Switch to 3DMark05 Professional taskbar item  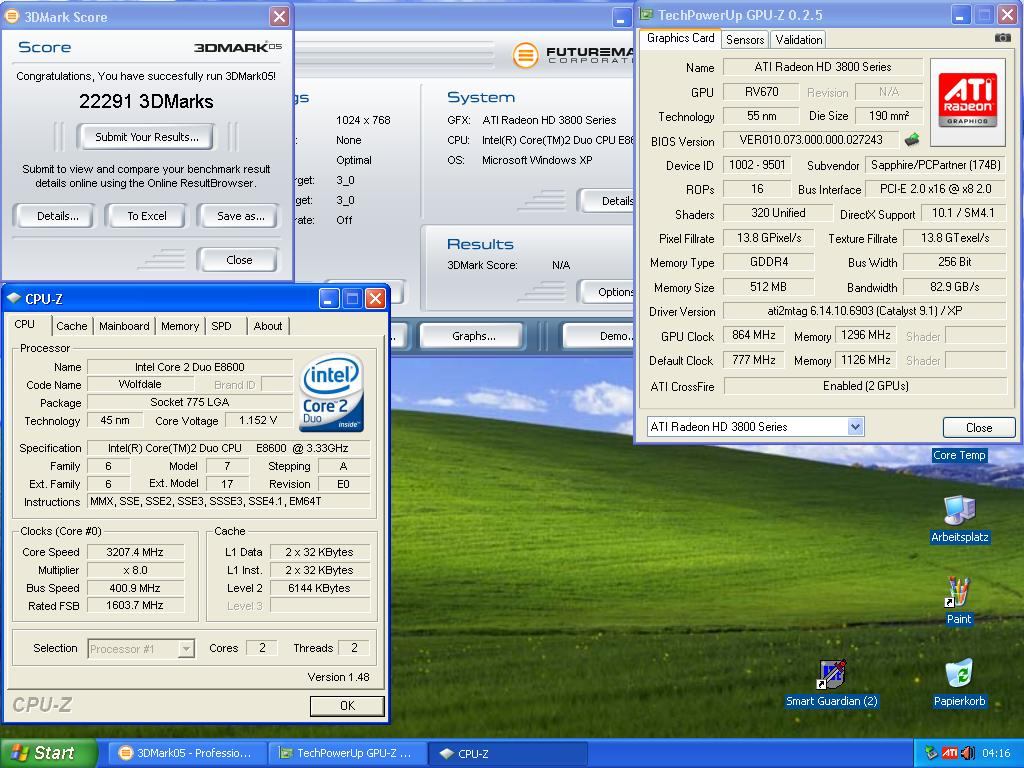(186, 753)
